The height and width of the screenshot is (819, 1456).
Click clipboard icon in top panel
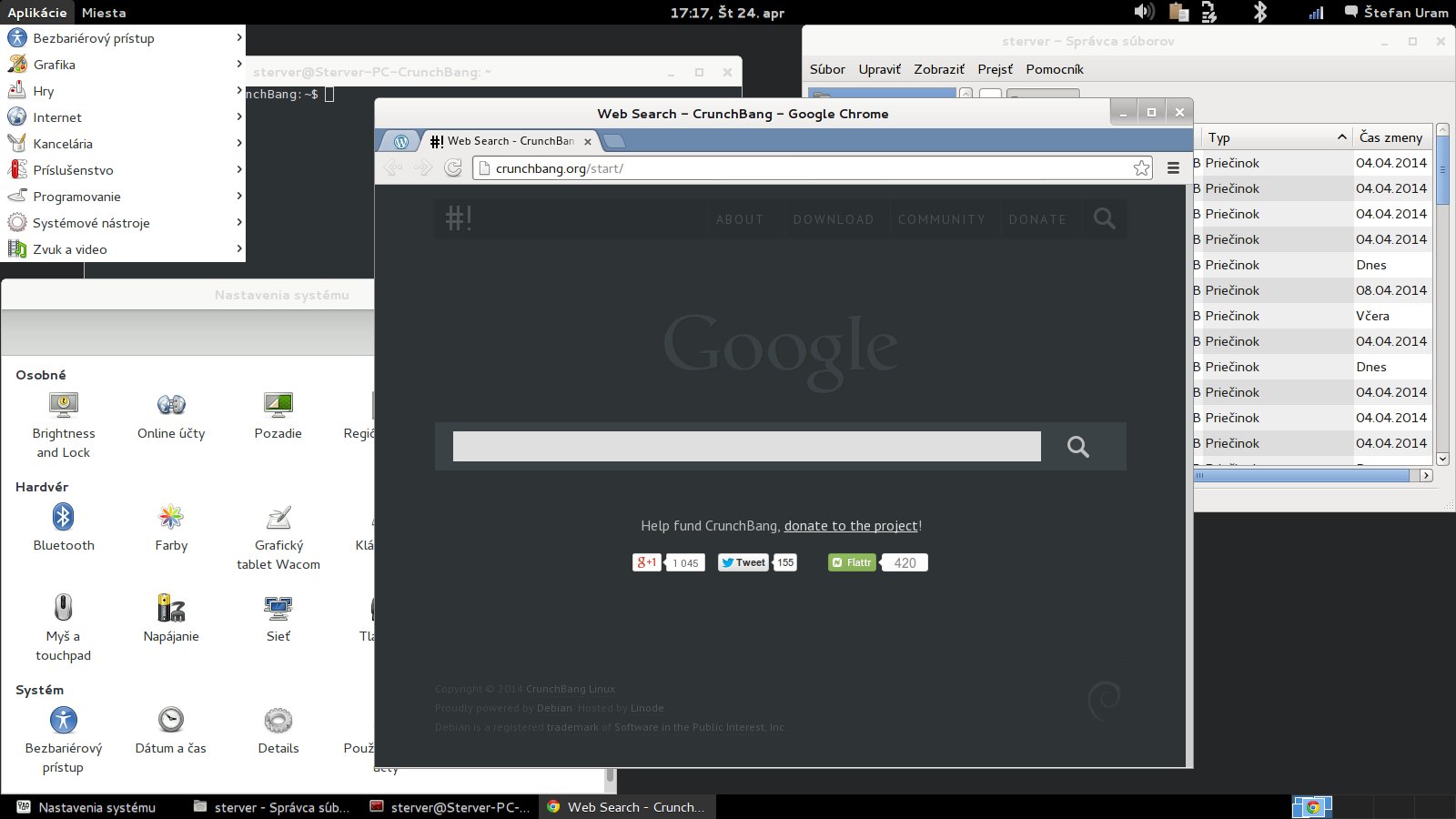click(x=1178, y=12)
